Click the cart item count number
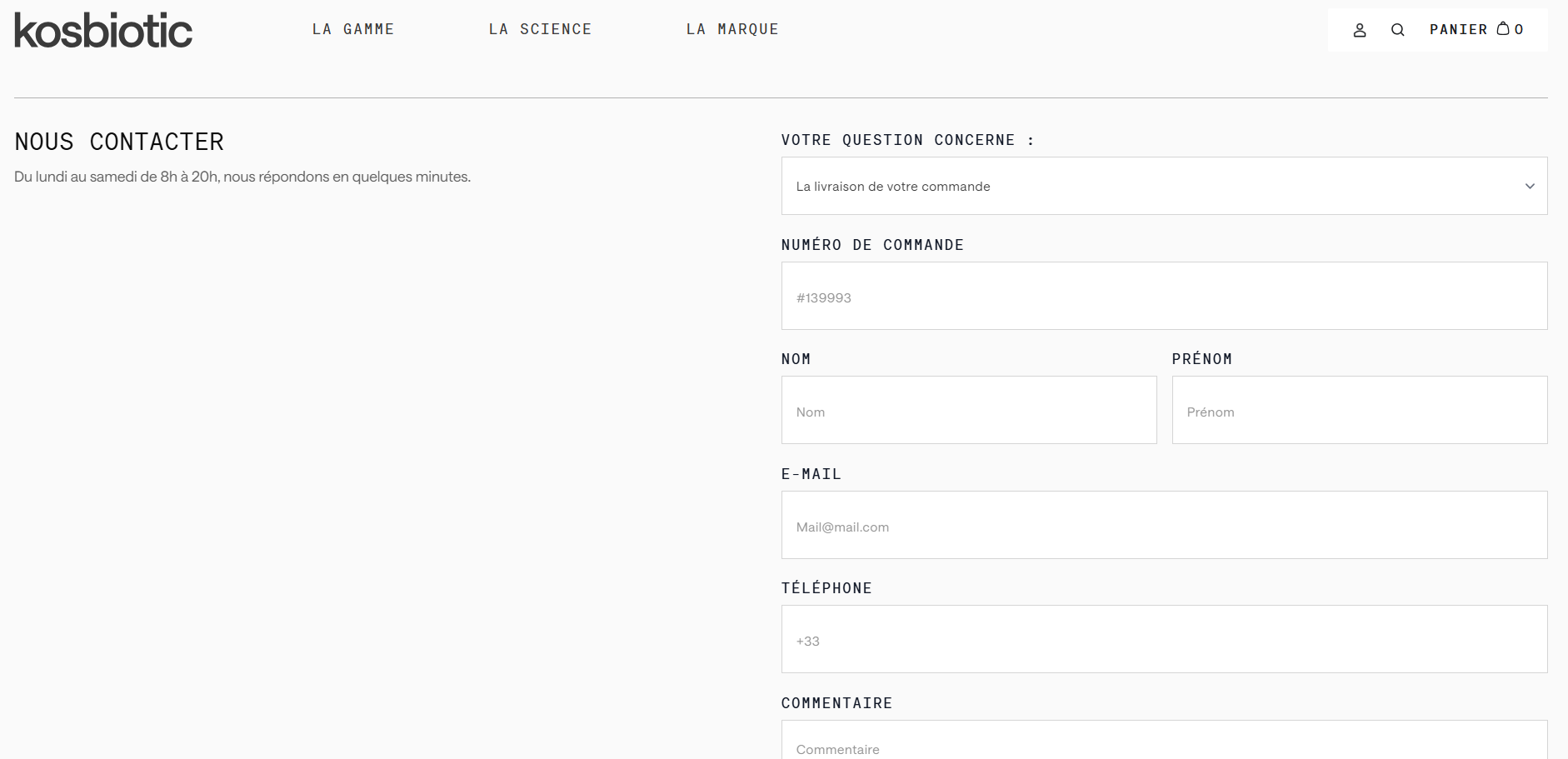 coord(1519,30)
